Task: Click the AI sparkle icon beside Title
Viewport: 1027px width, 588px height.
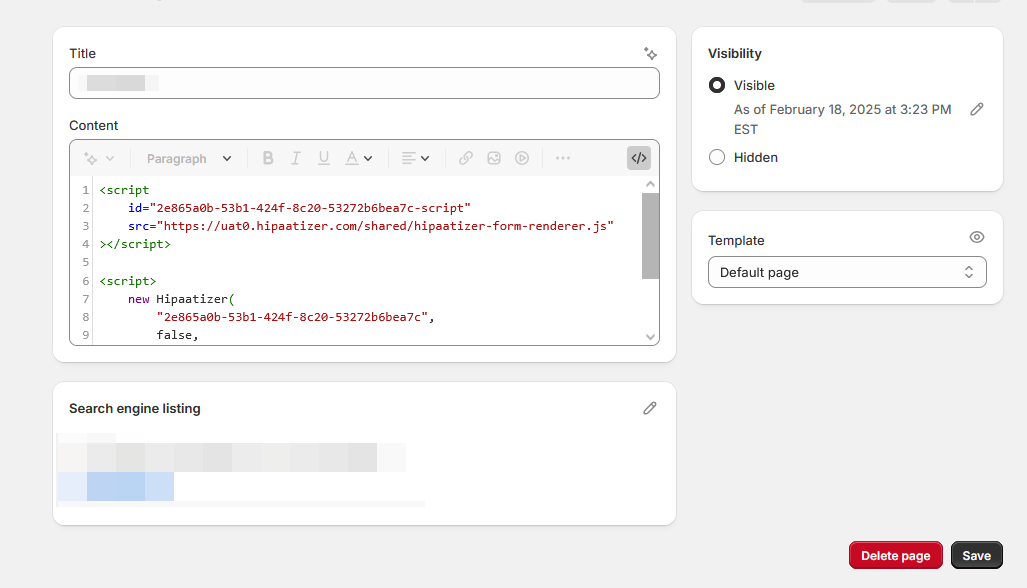Action: pyautogui.click(x=650, y=54)
